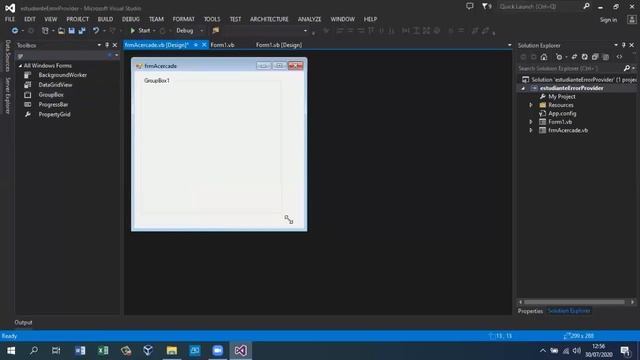Show hidden system tray icons

[x=542, y=351]
